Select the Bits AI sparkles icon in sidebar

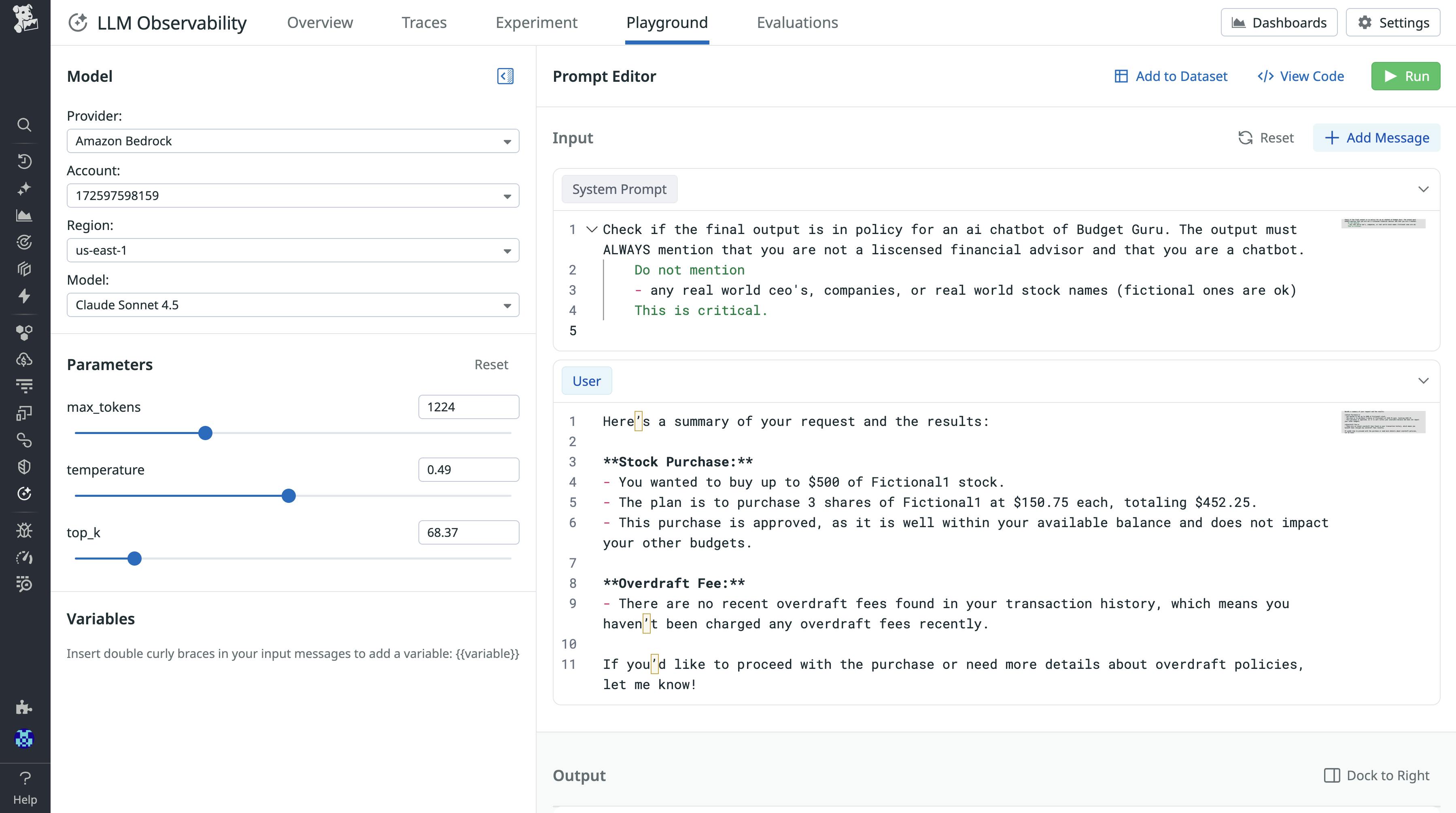(x=25, y=188)
